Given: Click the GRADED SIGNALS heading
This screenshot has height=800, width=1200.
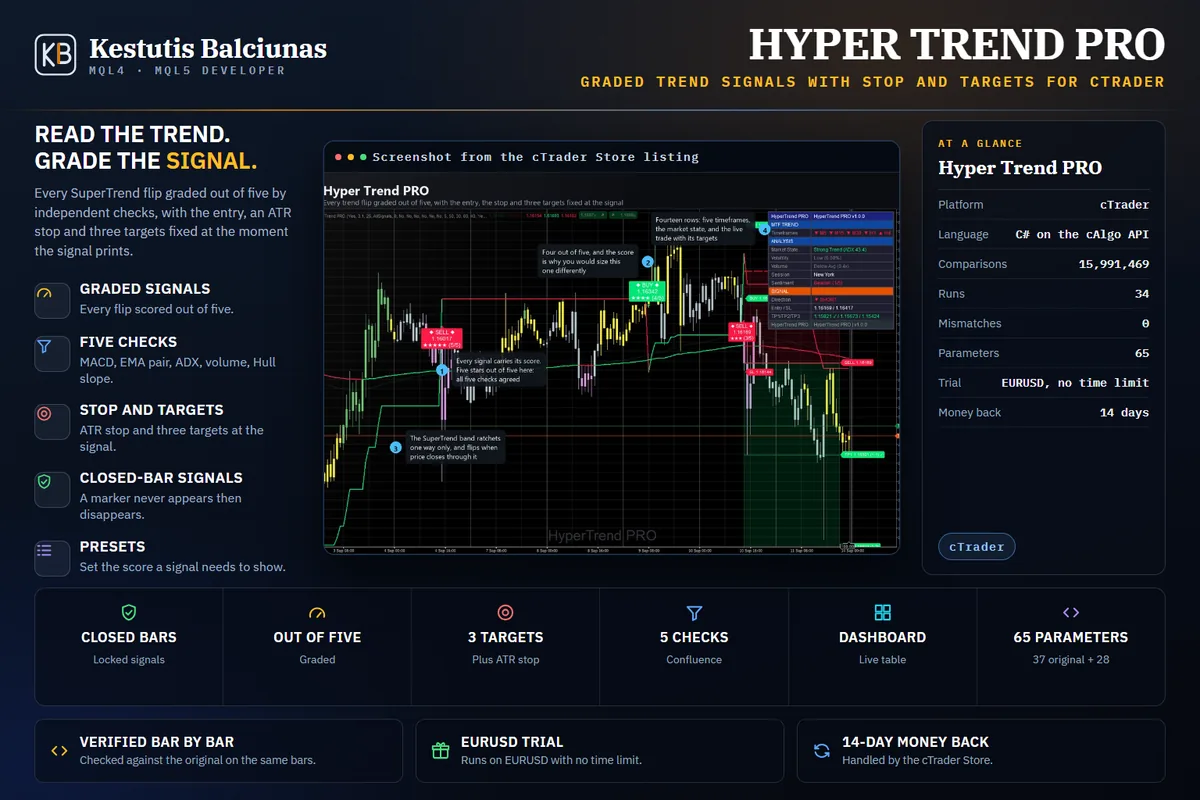Looking at the screenshot, I should (x=145, y=290).
